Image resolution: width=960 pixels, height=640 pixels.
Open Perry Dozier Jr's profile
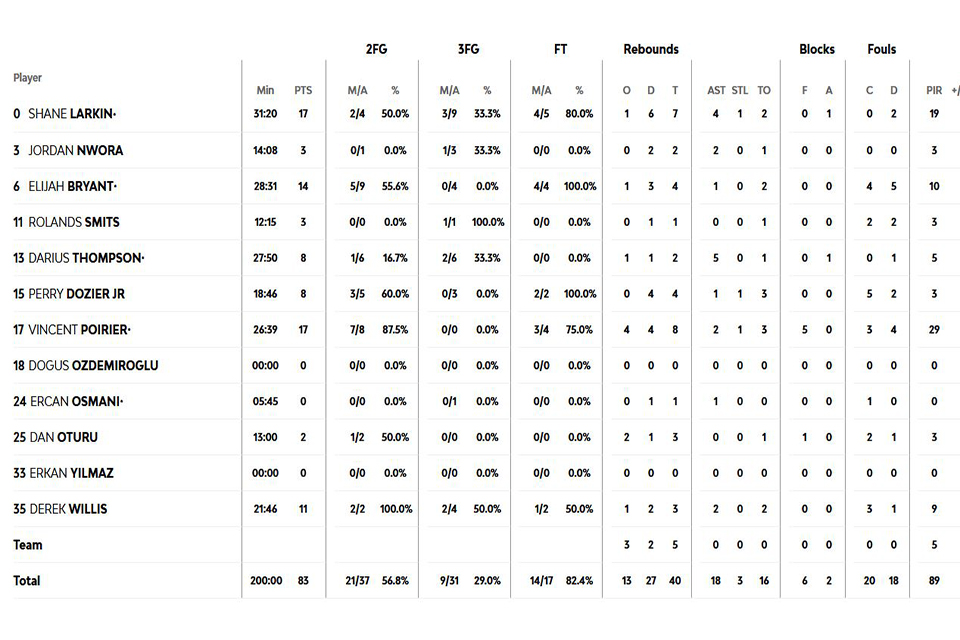click(x=77, y=293)
